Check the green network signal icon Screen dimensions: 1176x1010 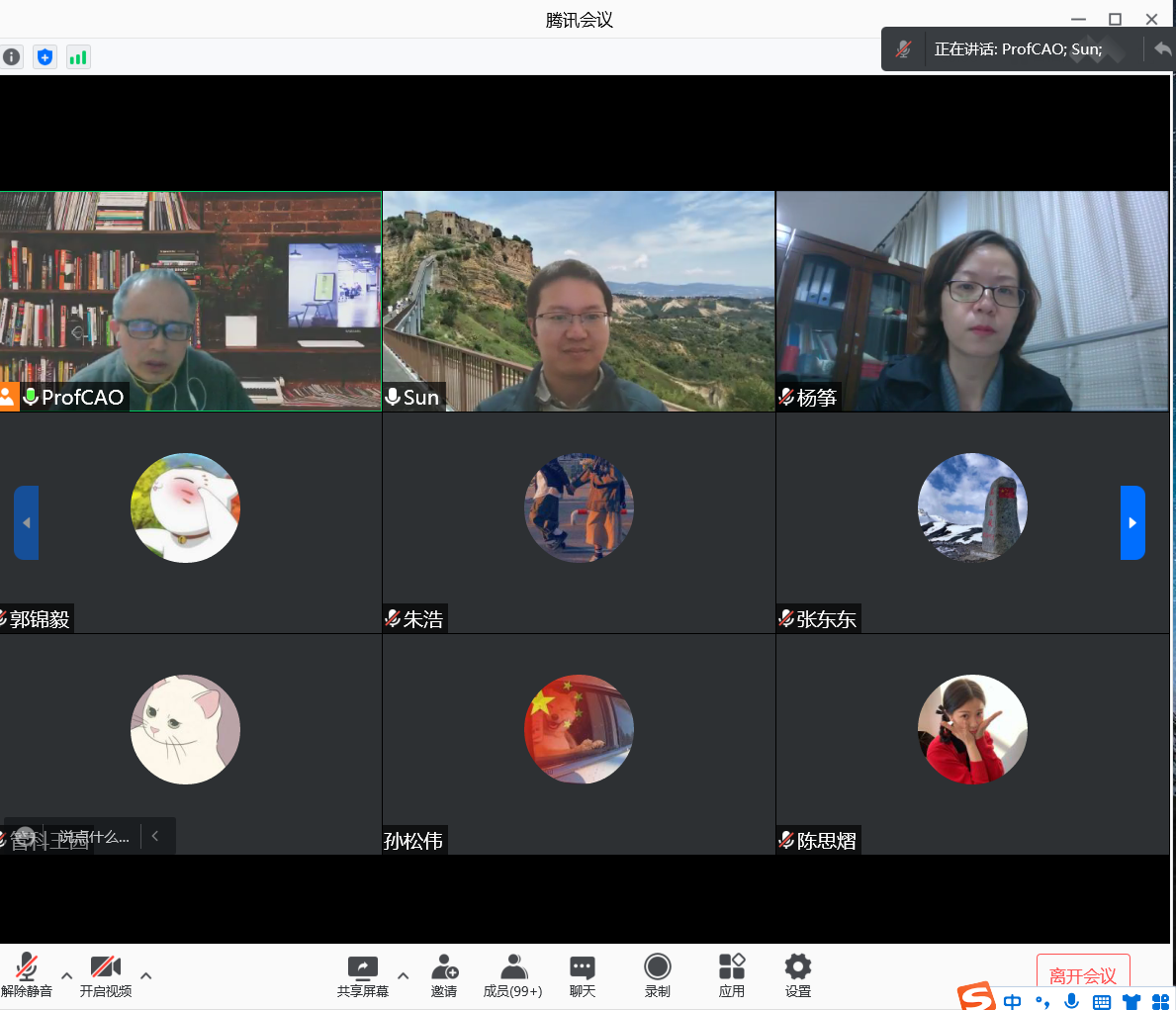click(78, 57)
